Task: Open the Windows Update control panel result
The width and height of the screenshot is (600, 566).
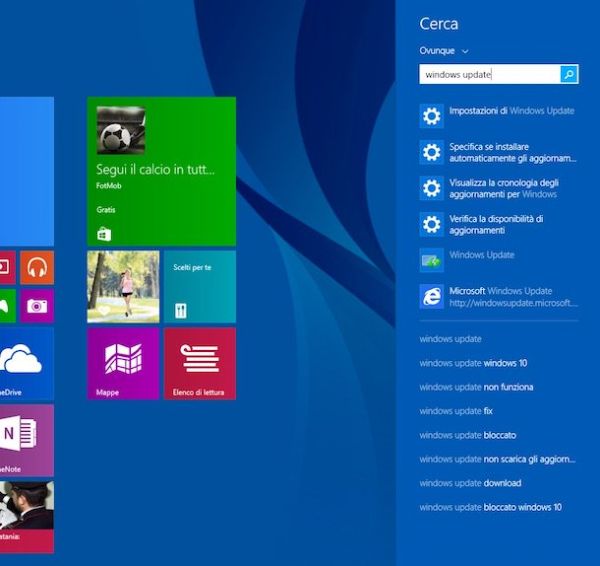Action: point(499,260)
